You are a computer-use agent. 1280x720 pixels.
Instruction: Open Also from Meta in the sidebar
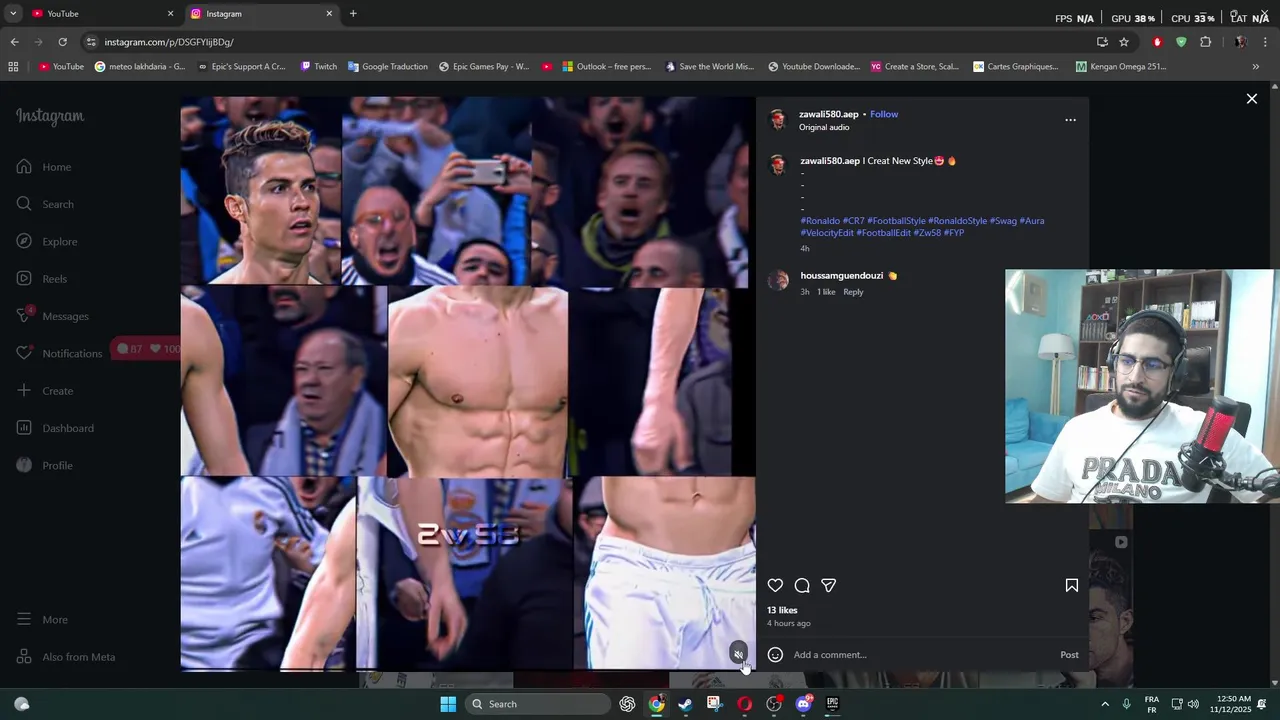[x=66, y=657]
